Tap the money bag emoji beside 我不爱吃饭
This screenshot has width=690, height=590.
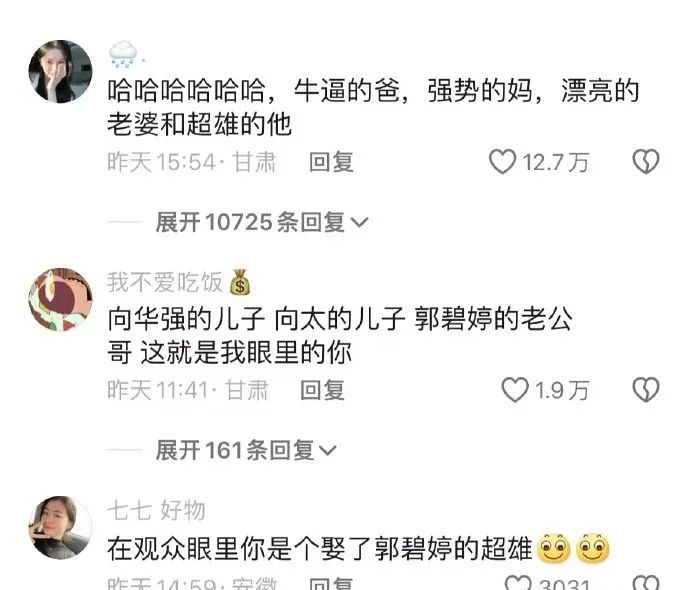(240, 282)
